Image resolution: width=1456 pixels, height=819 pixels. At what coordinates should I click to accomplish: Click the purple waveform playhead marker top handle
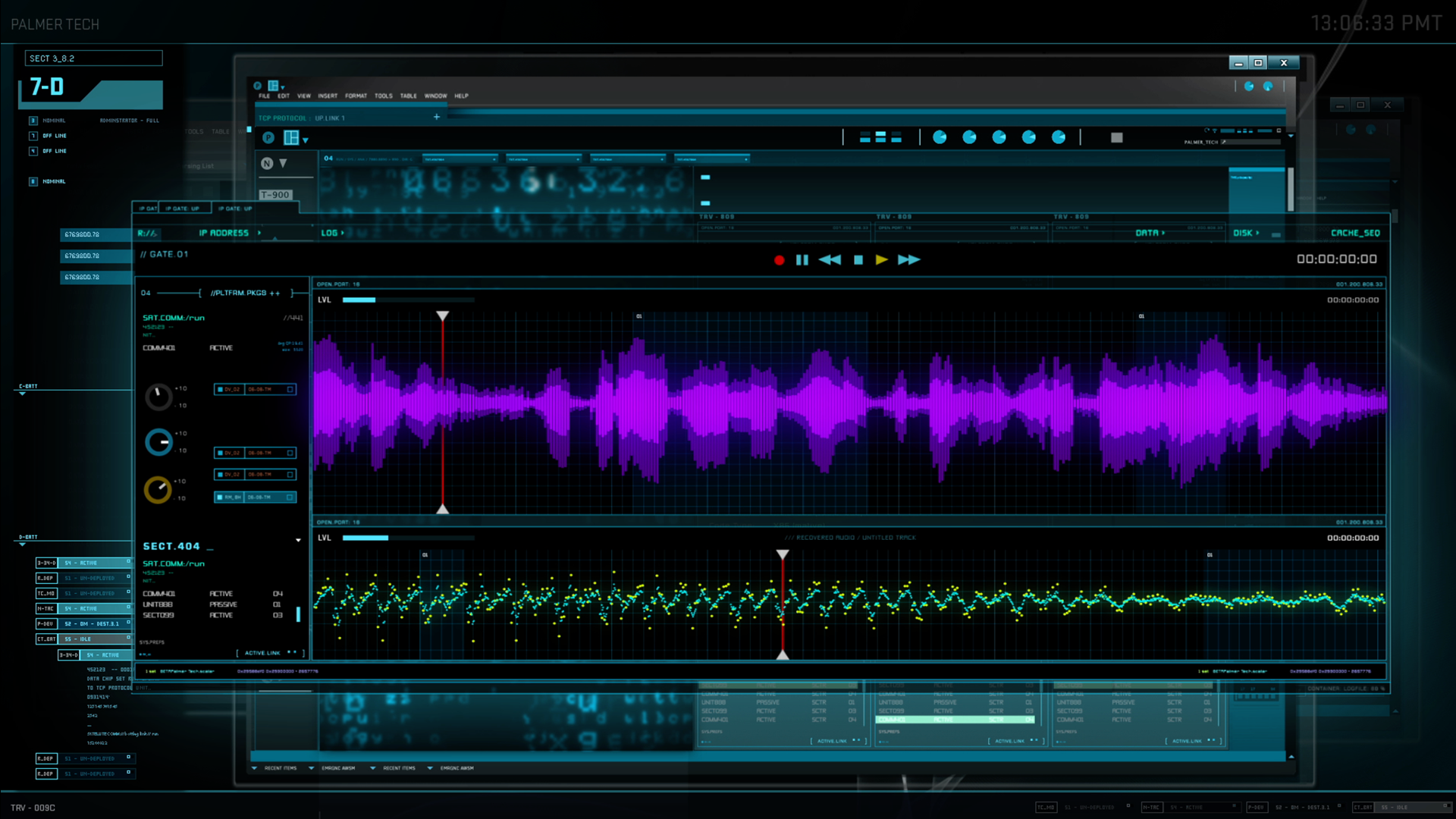[442, 315]
